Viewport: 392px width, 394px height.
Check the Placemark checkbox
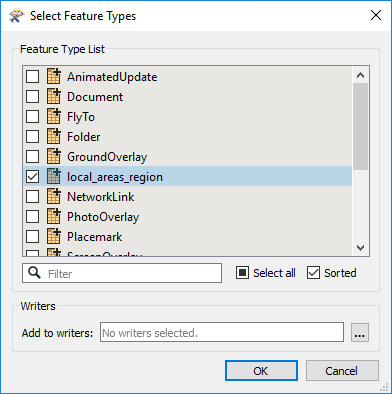(x=32, y=237)
